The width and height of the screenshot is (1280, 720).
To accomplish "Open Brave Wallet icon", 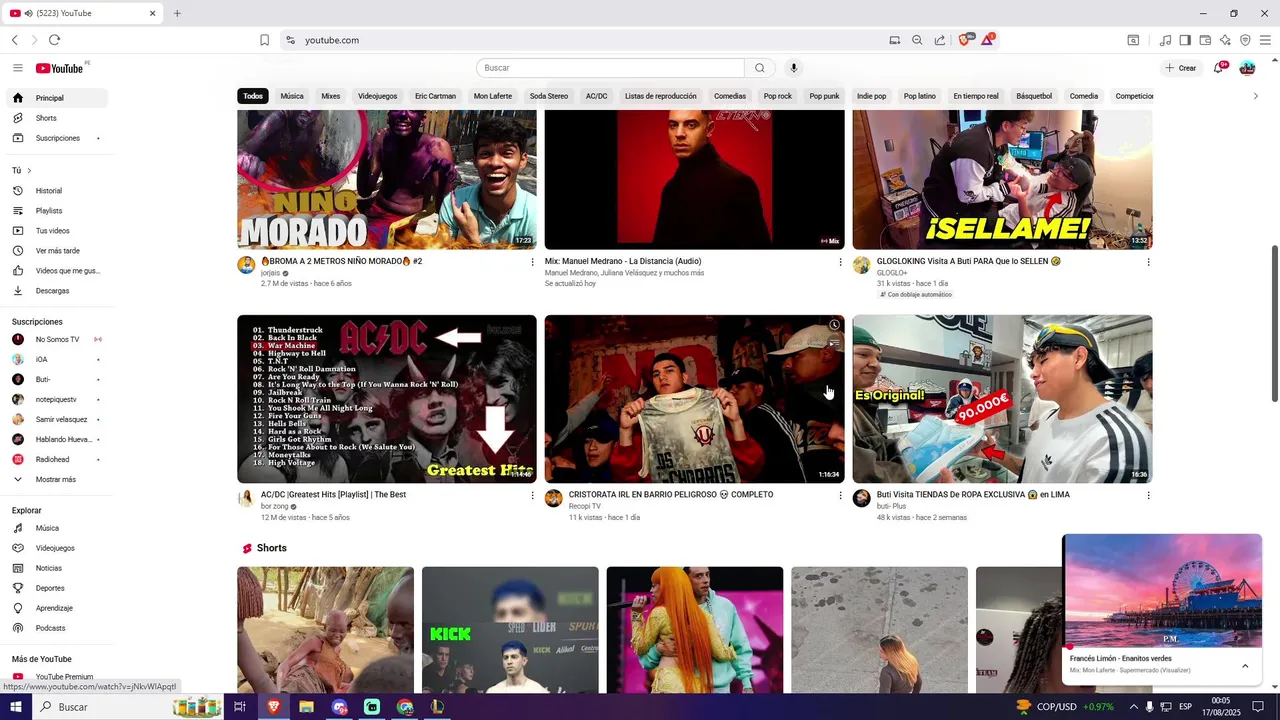I will [1205, 40].
